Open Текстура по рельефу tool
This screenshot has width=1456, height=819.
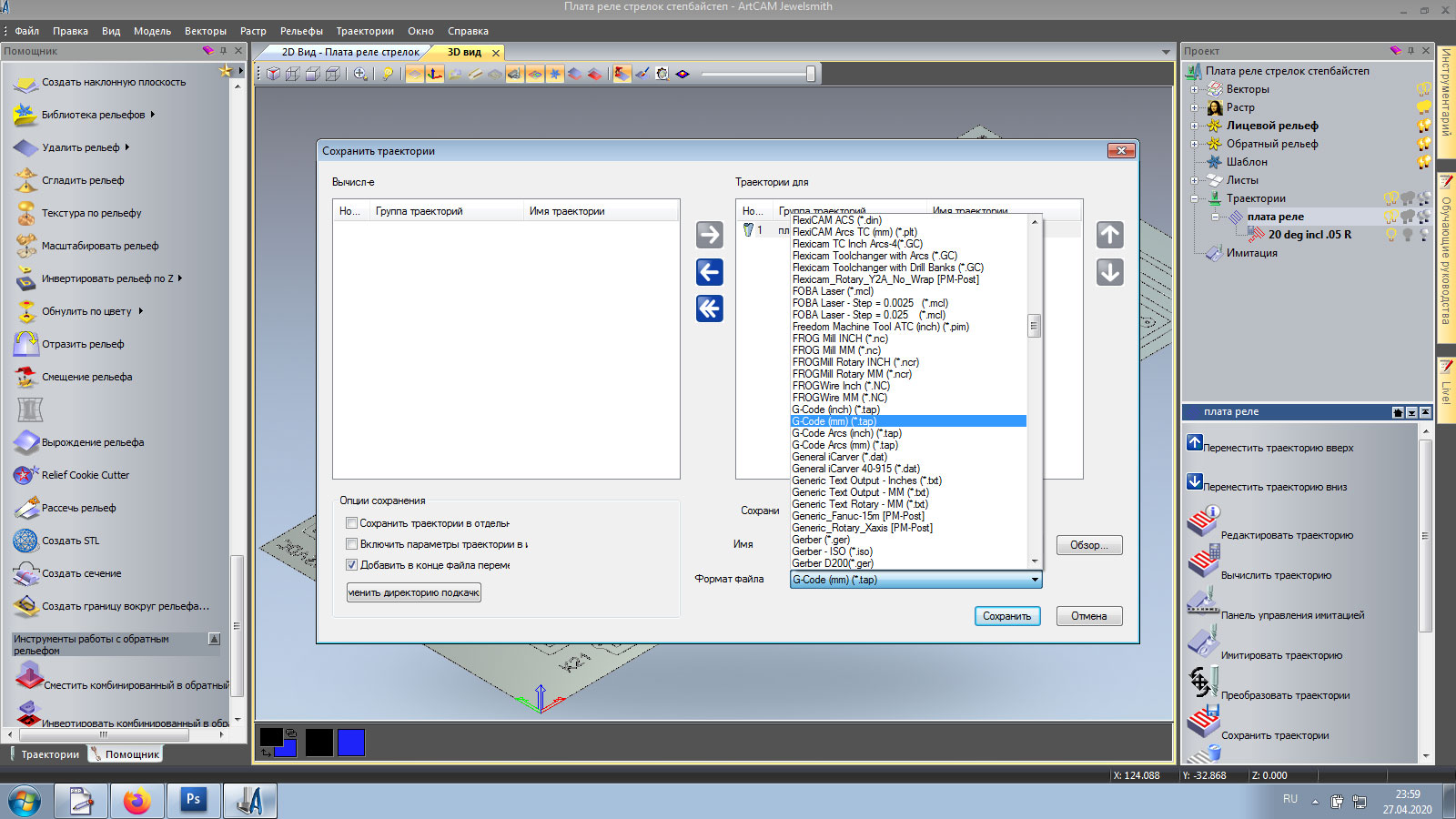click(77, 213)
